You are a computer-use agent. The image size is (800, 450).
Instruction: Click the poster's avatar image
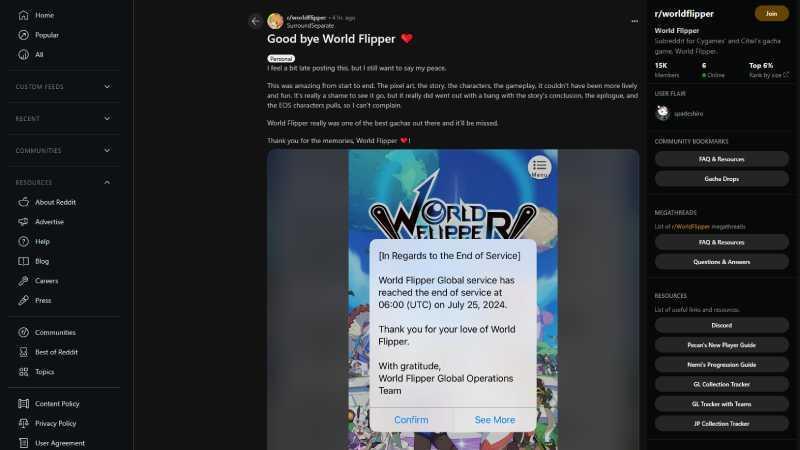tap(276, 21)
